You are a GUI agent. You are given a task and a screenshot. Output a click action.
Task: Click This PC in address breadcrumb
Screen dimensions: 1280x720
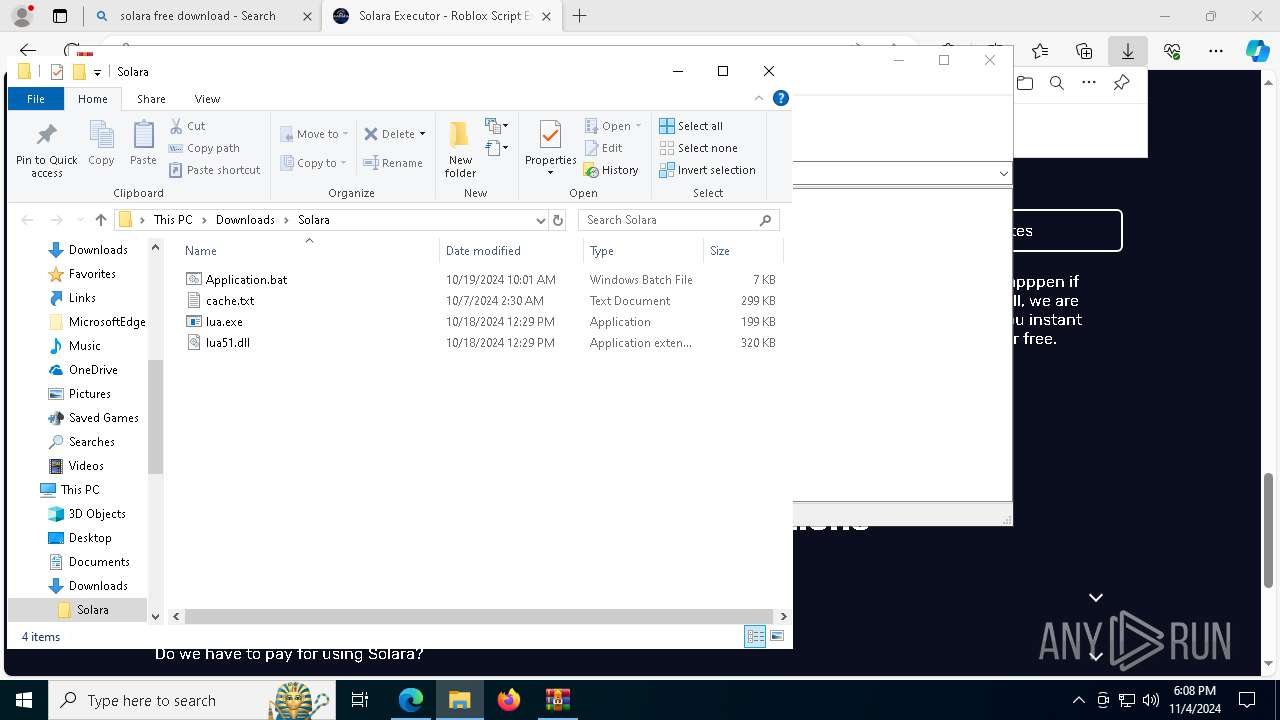(x=173, y=220)
